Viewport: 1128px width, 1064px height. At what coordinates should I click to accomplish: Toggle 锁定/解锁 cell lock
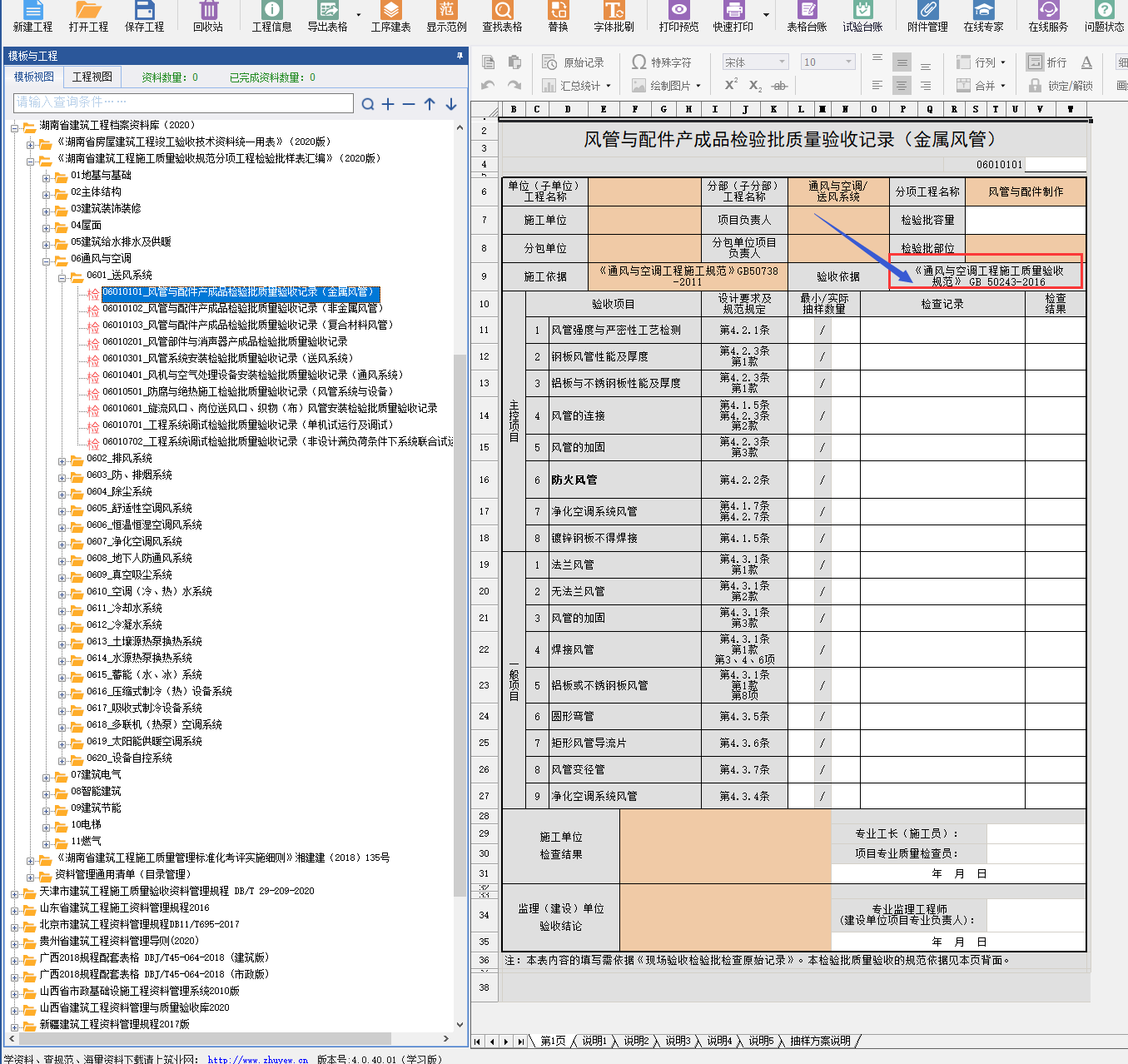point(1061,85)
